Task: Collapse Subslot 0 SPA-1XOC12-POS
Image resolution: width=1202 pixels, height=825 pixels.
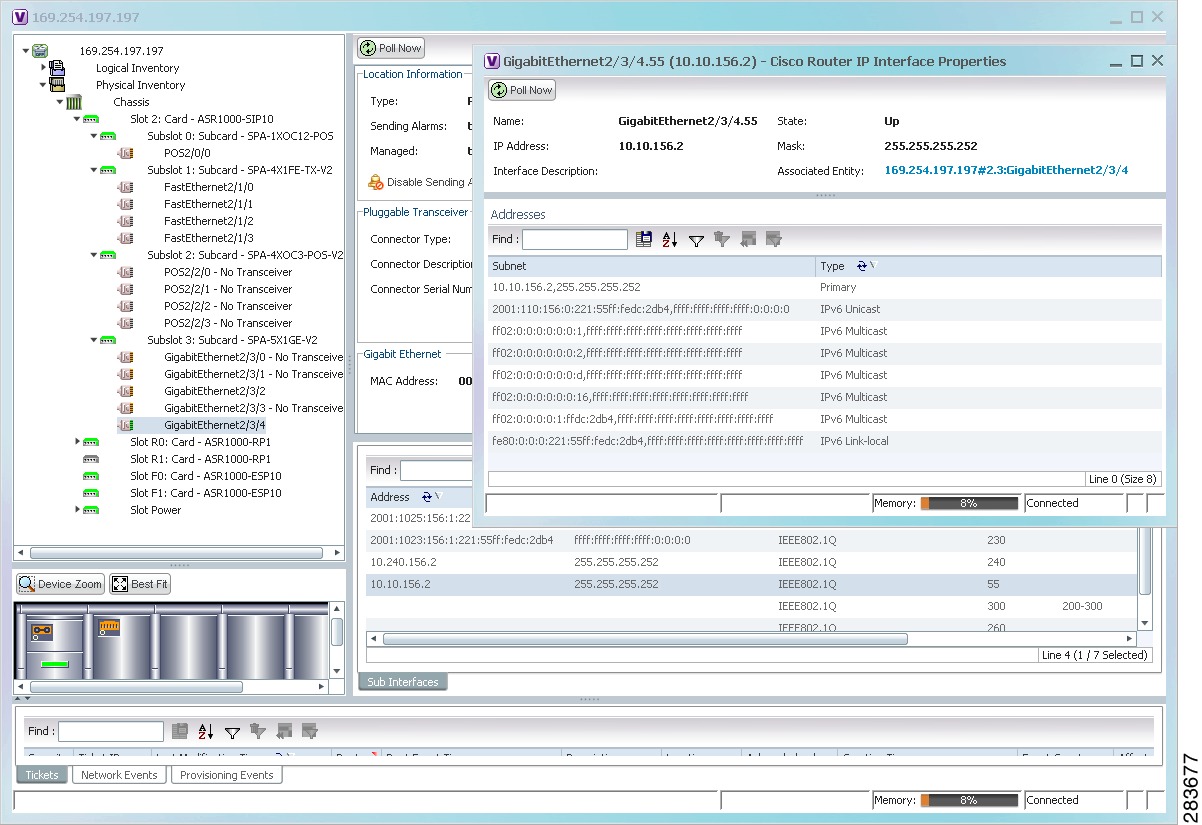Action: tap(94, 136)
